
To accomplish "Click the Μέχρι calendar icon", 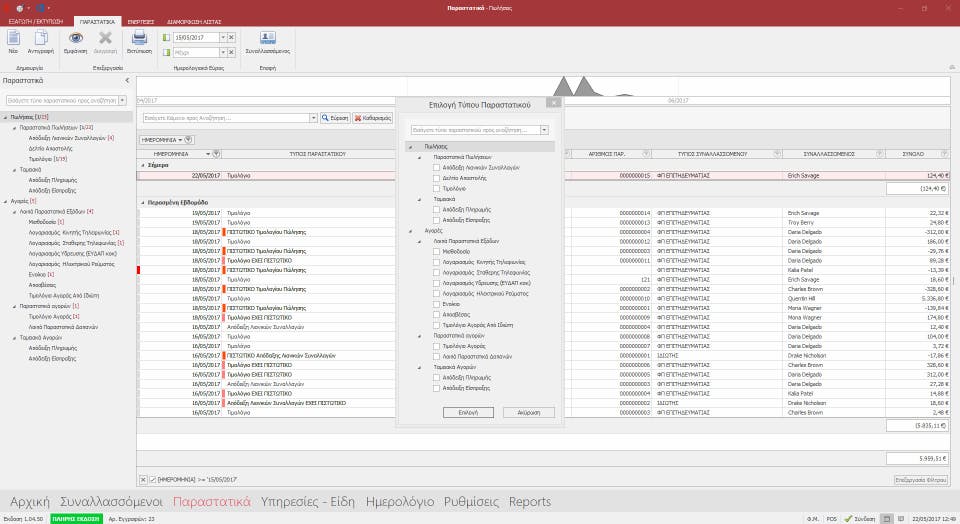I will click(167, 52).
